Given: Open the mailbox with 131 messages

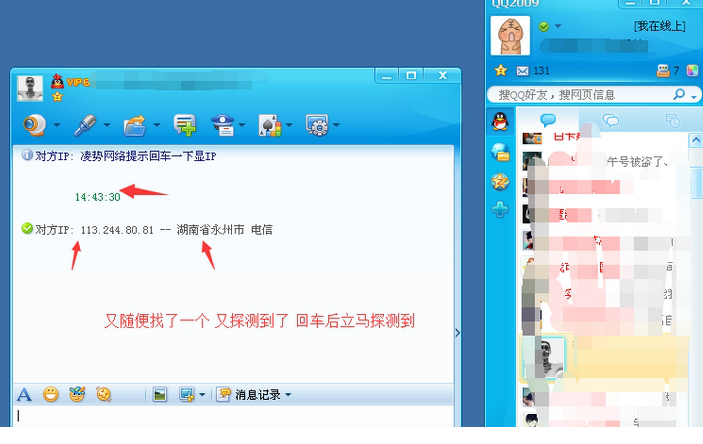Looking at the screenshot, I should pyautogui.click(x=533, y=71).
